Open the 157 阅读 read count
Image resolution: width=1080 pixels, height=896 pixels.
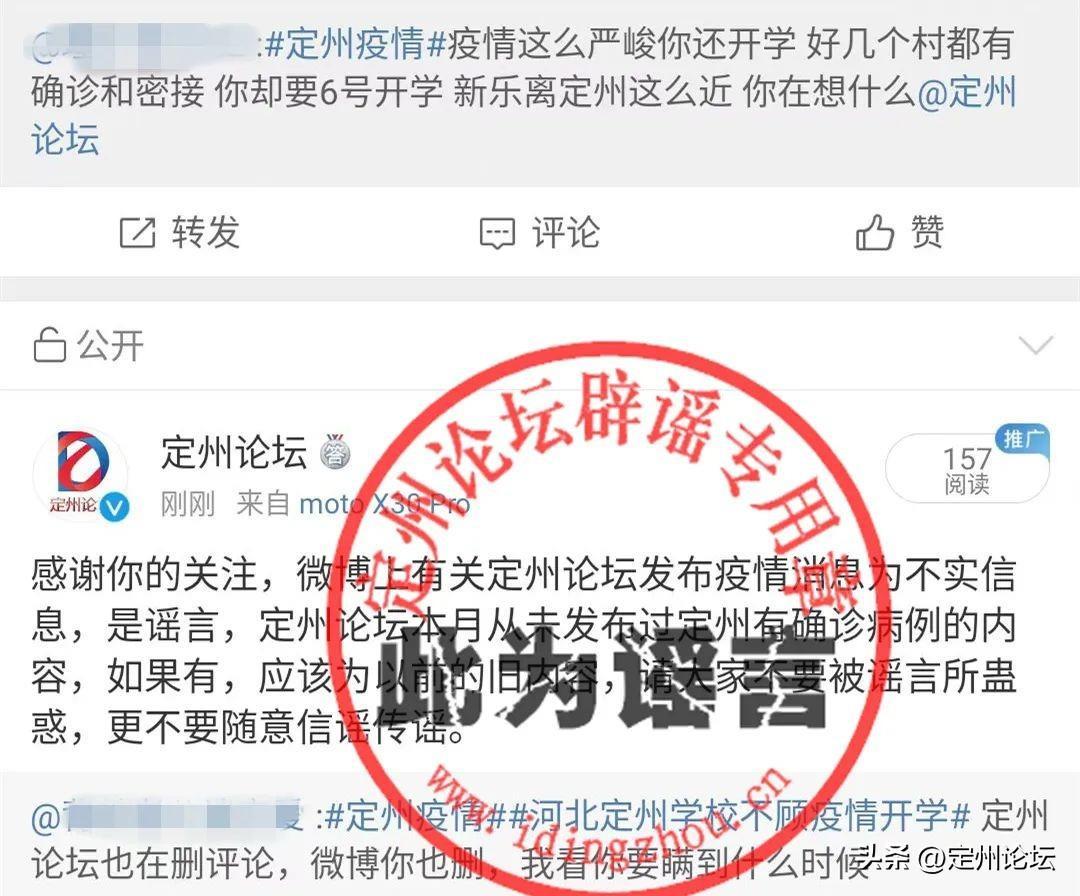(966, 469)
